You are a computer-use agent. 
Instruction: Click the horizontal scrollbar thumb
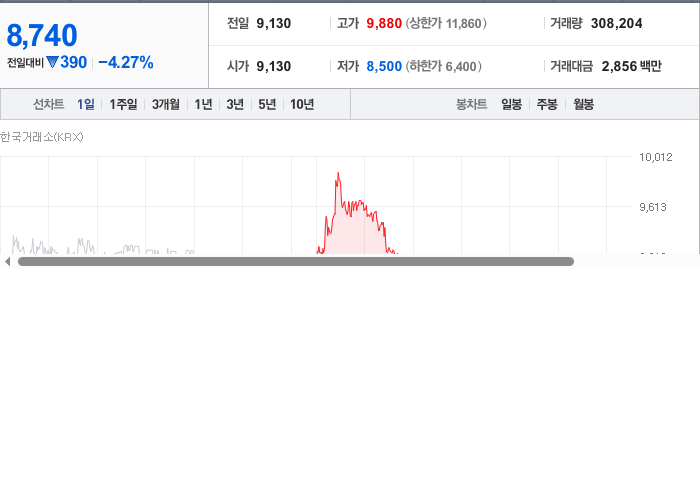click(x=296, y=262)
